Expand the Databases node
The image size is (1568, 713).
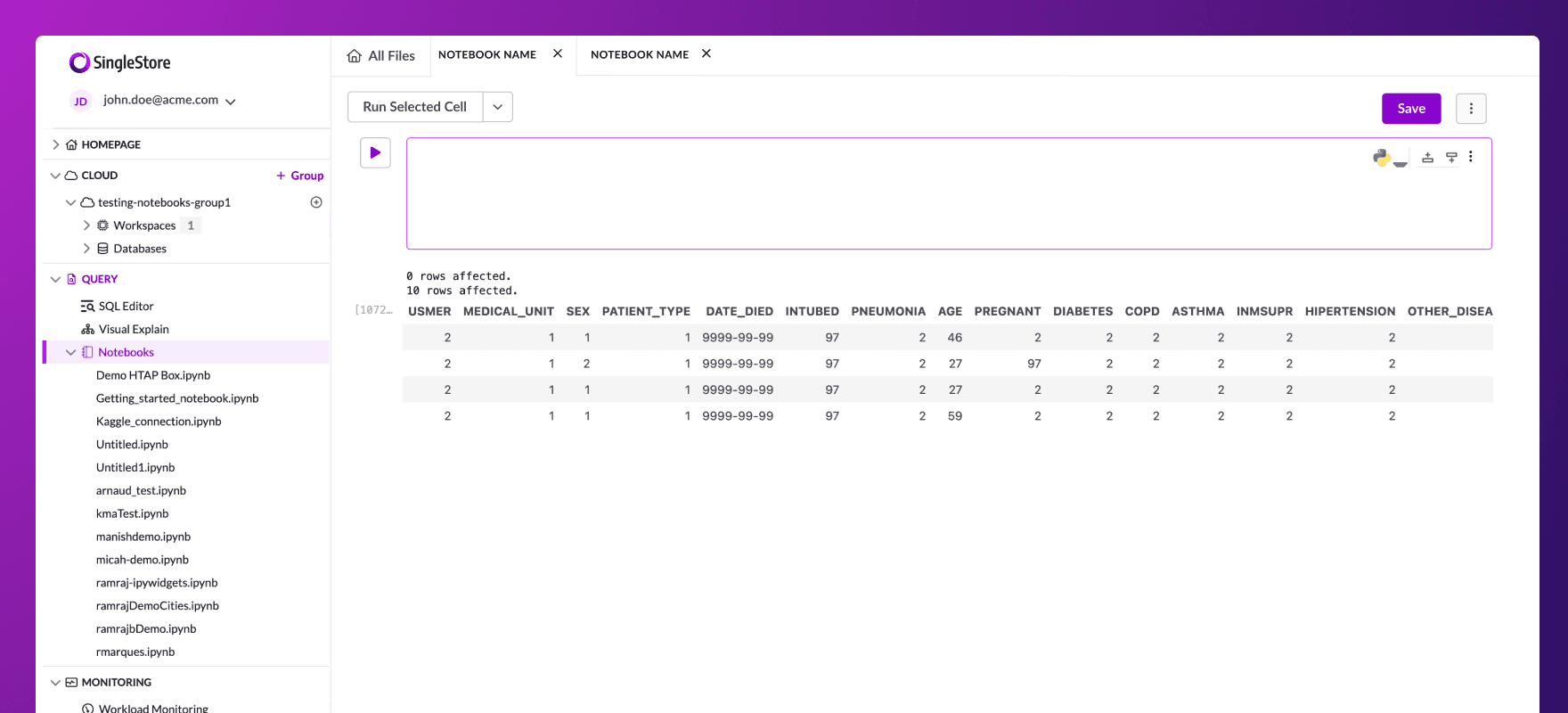[x=86, y=249]
